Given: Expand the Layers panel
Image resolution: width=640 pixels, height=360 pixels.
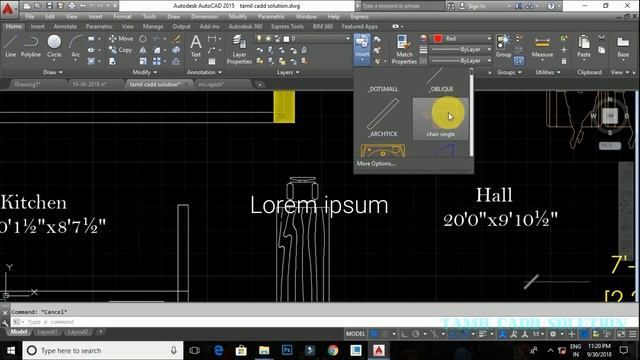Looking at the screenshot, I should [288, 72].
